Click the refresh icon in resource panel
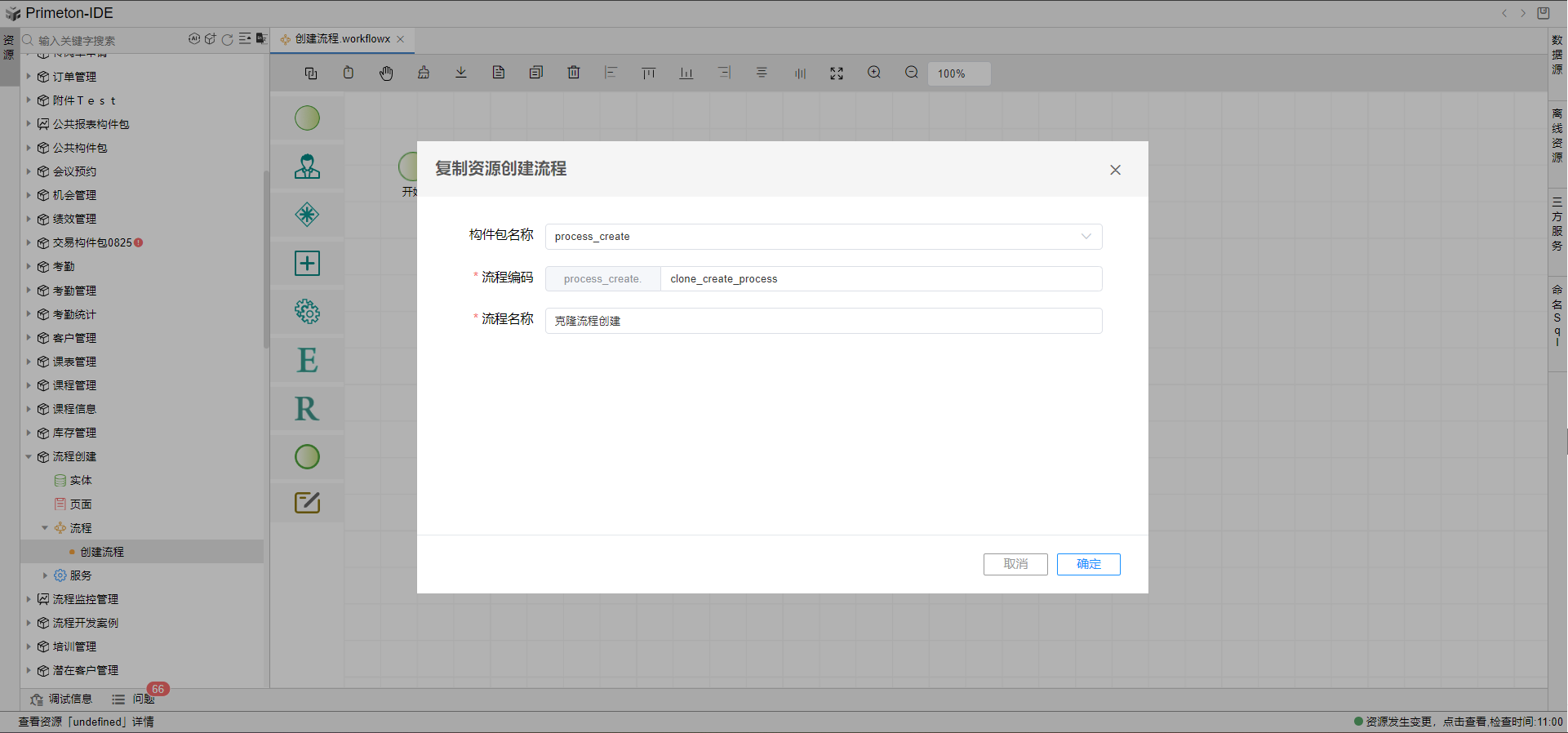The height and width of the screenshot is (733, 1568). pos(228,39)
